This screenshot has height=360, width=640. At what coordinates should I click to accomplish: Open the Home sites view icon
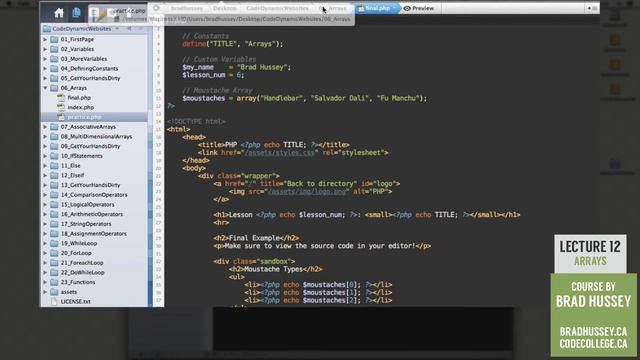coord(59,13)
